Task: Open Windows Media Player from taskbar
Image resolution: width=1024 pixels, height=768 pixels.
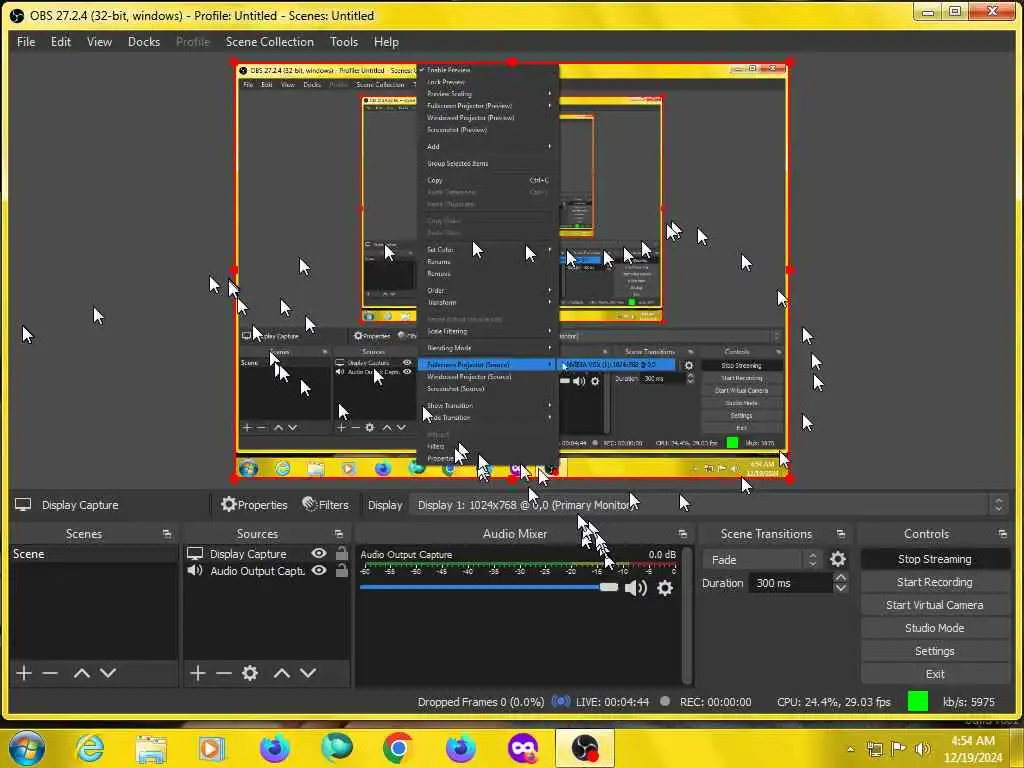Action: [212, 748]
